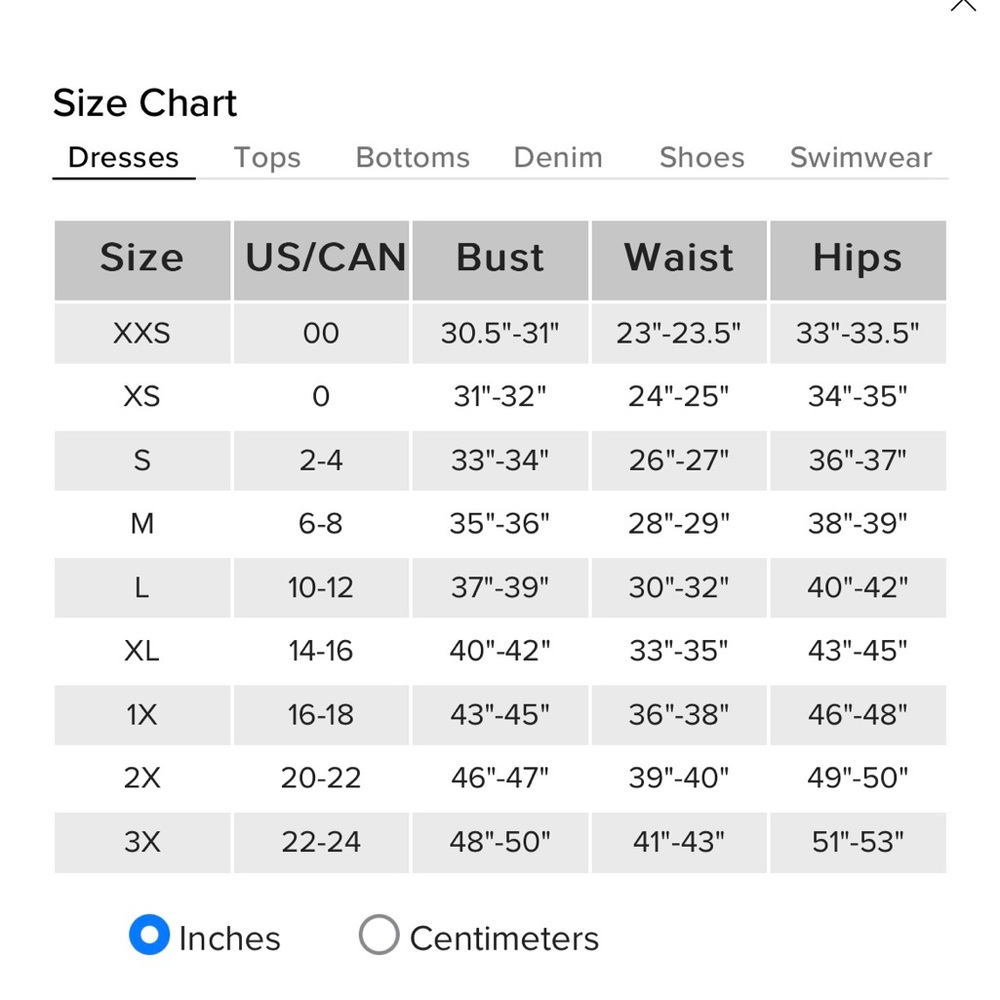View the Swimwear size tab
1000x1000 pixels.
tap(861, 158)
